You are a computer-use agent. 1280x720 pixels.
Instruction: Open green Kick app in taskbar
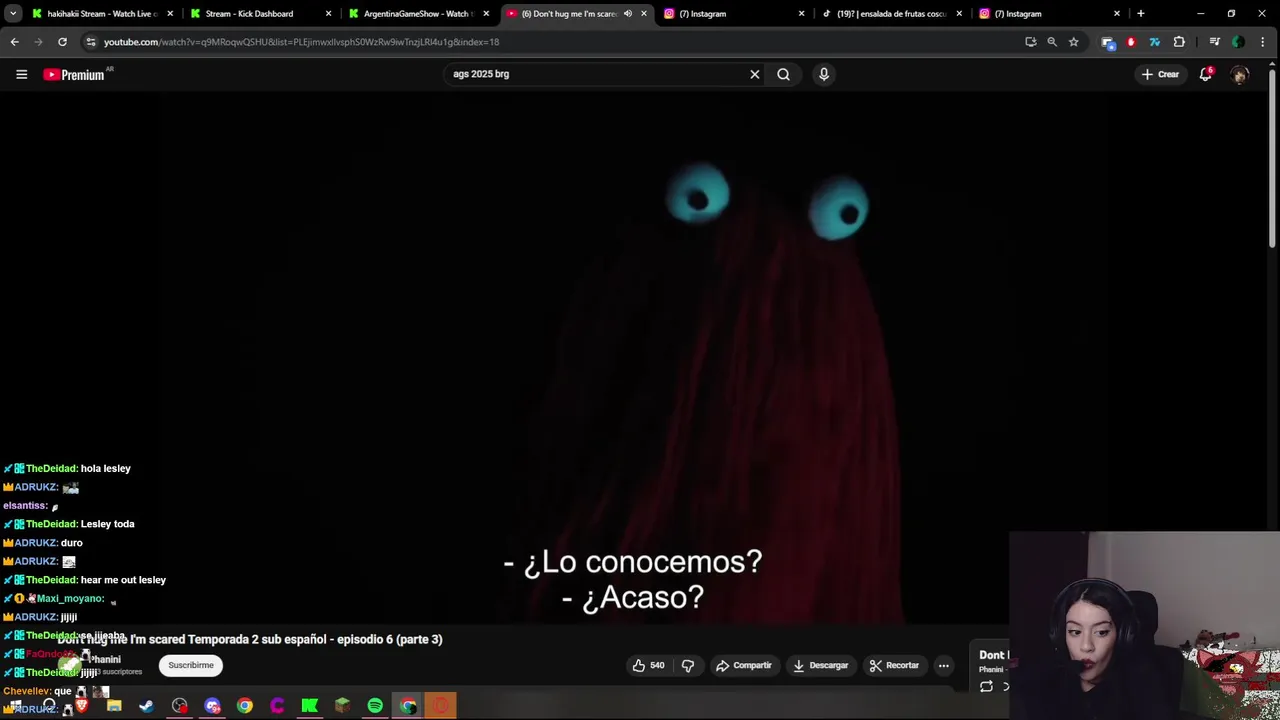[310, 706]
